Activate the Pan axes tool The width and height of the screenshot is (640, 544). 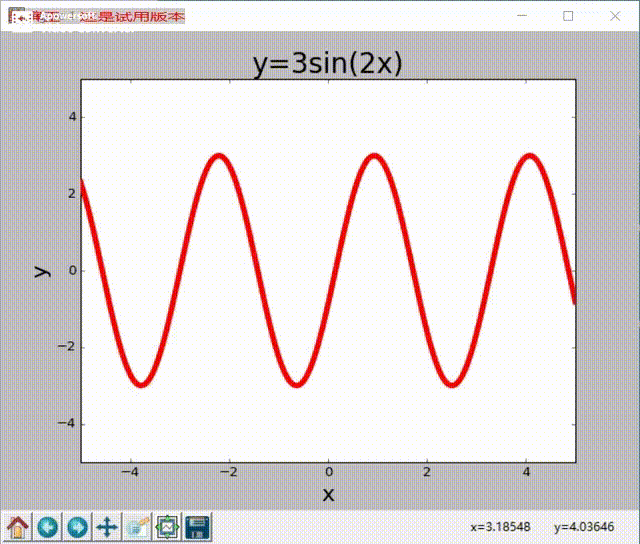(107, 526)
